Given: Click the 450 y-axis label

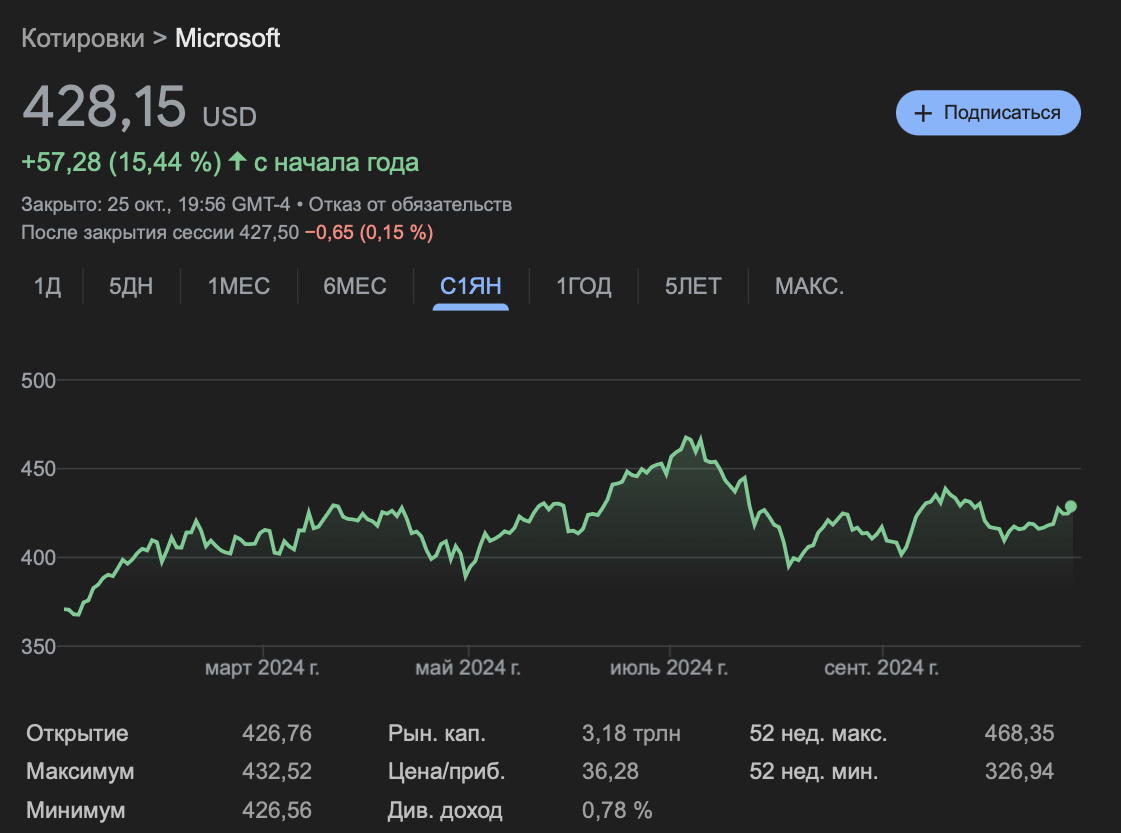Looking at the screenshot, I should 39,469.
